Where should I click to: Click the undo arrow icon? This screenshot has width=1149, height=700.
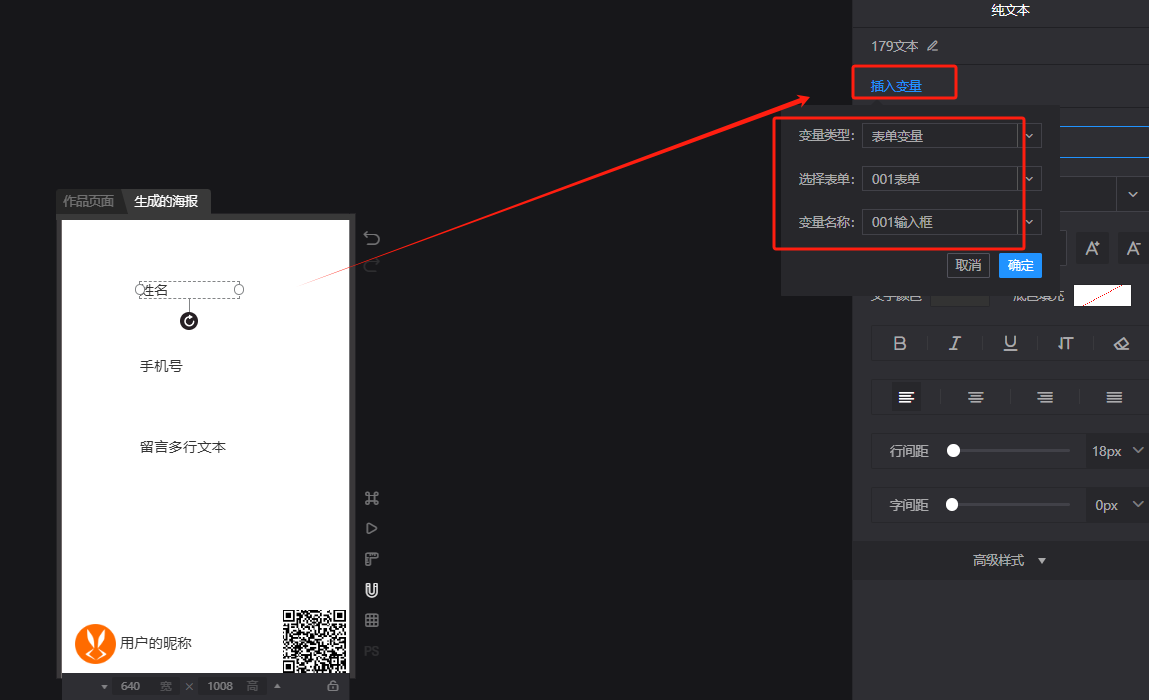pyautogui.click(x=372, y=238)
